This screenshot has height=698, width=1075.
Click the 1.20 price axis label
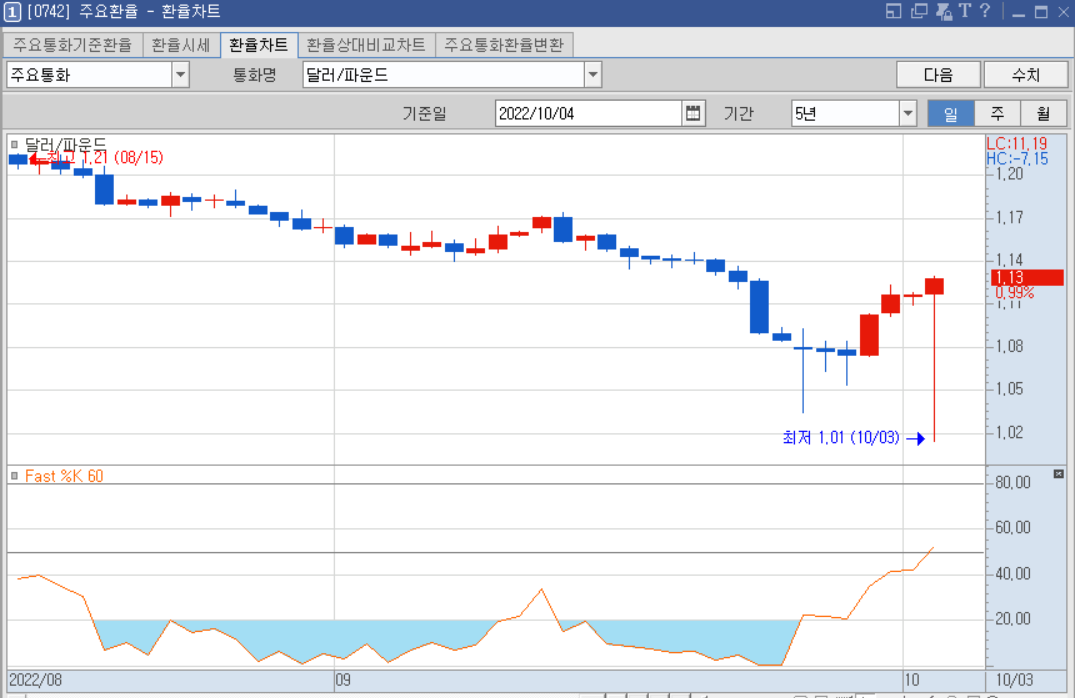click(1009, 174)
